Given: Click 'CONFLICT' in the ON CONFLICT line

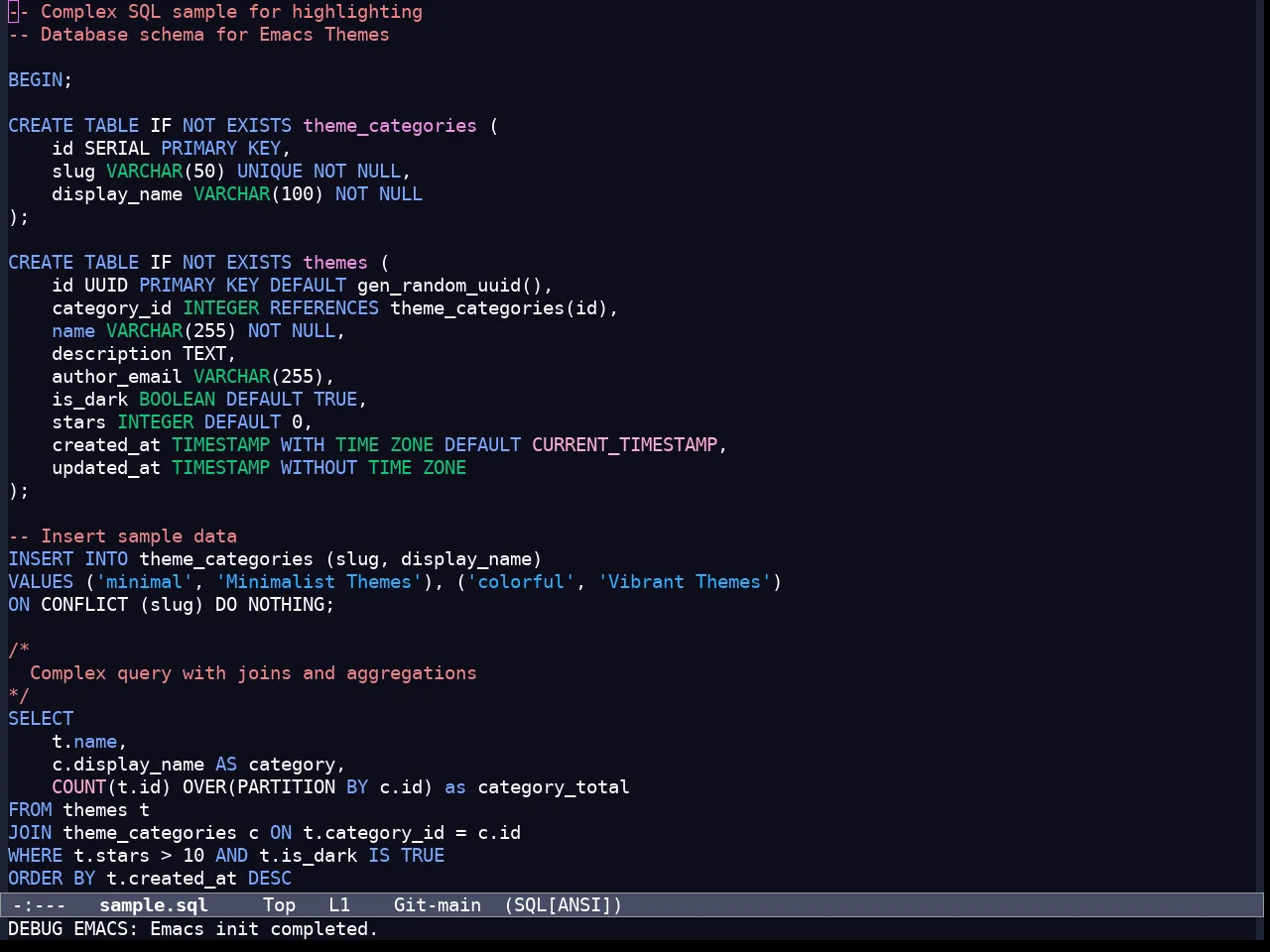Looking at the screenshot, I should tap(84, 605).
